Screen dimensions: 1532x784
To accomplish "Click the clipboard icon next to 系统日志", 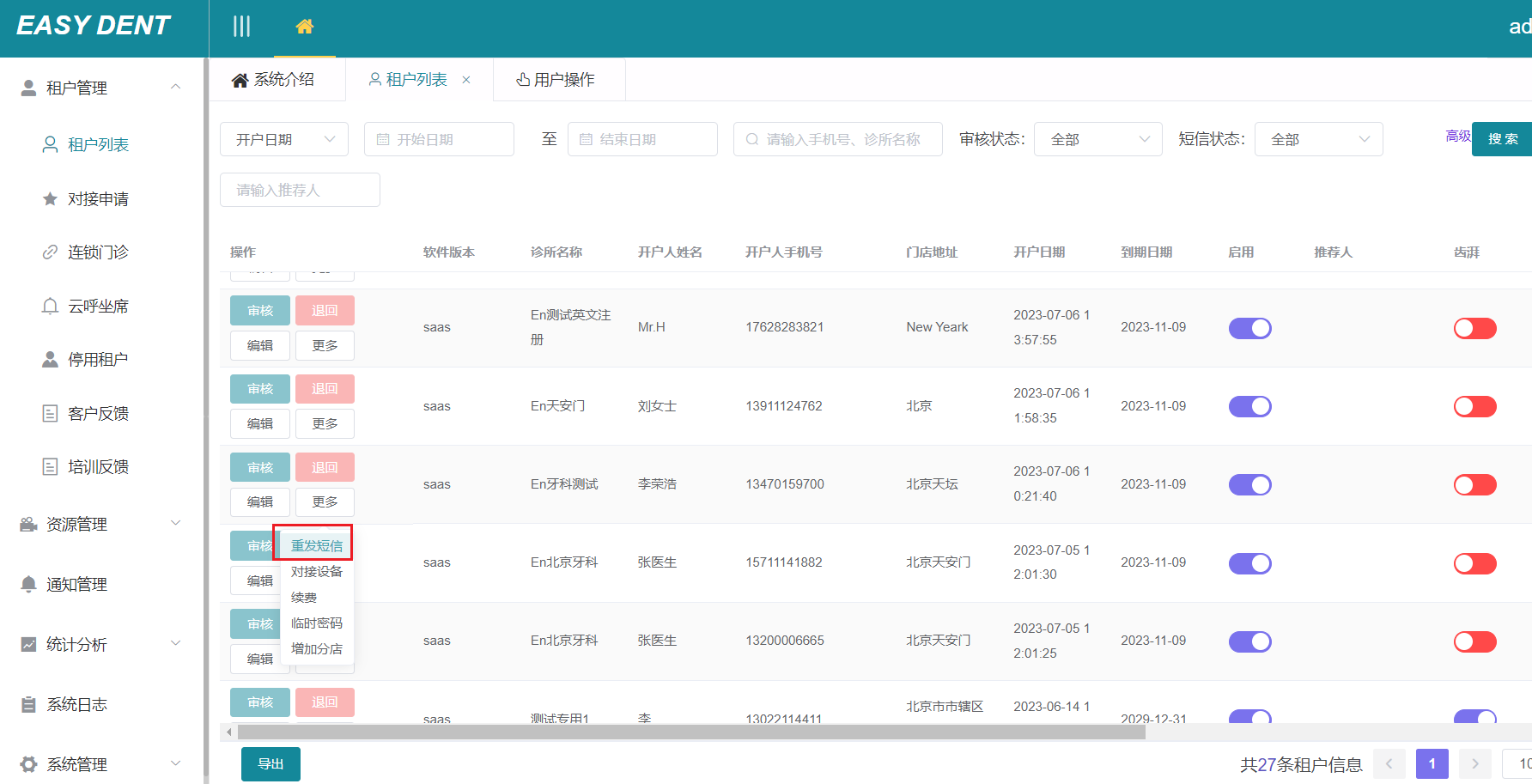I will [28, 704].
